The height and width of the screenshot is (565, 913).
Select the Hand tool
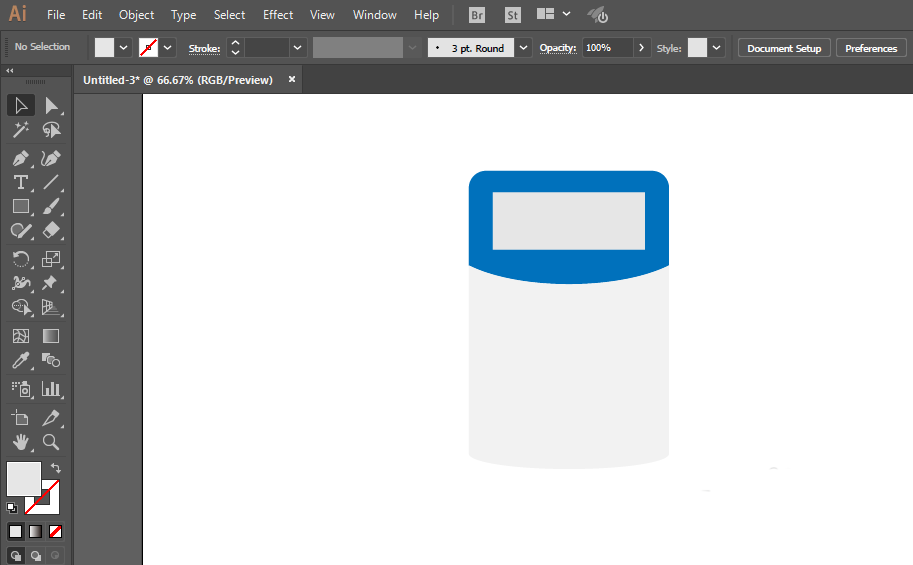click(x=20, y=442)
